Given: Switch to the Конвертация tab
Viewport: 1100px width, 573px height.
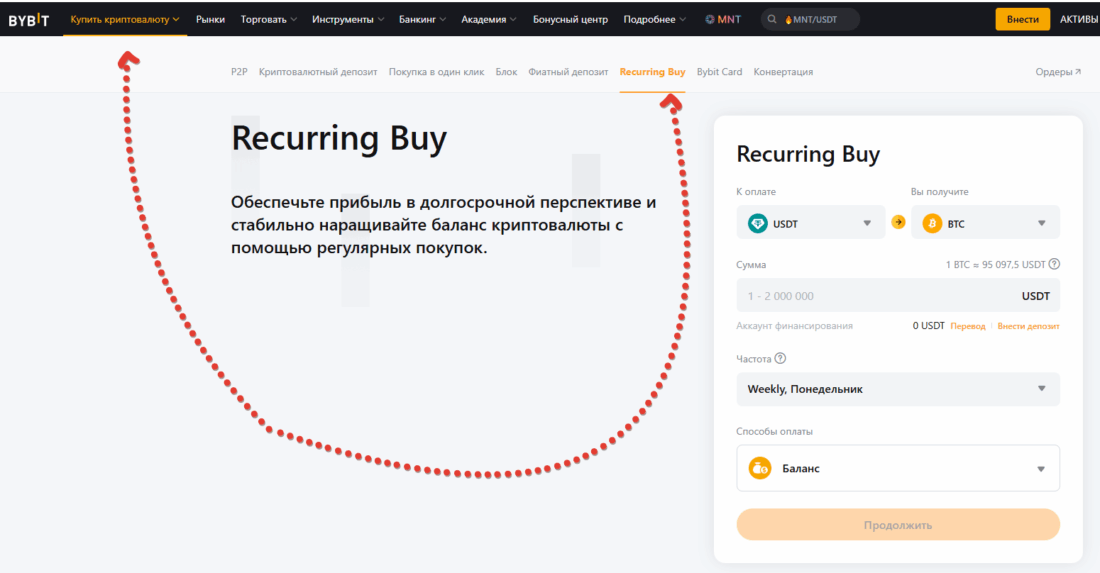Looking at the screenshot, I should tap(783, 72).
